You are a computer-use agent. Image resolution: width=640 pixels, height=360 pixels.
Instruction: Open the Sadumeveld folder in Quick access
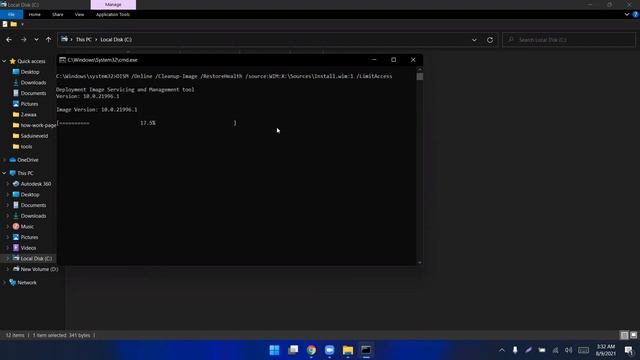[x=34, y=136]
